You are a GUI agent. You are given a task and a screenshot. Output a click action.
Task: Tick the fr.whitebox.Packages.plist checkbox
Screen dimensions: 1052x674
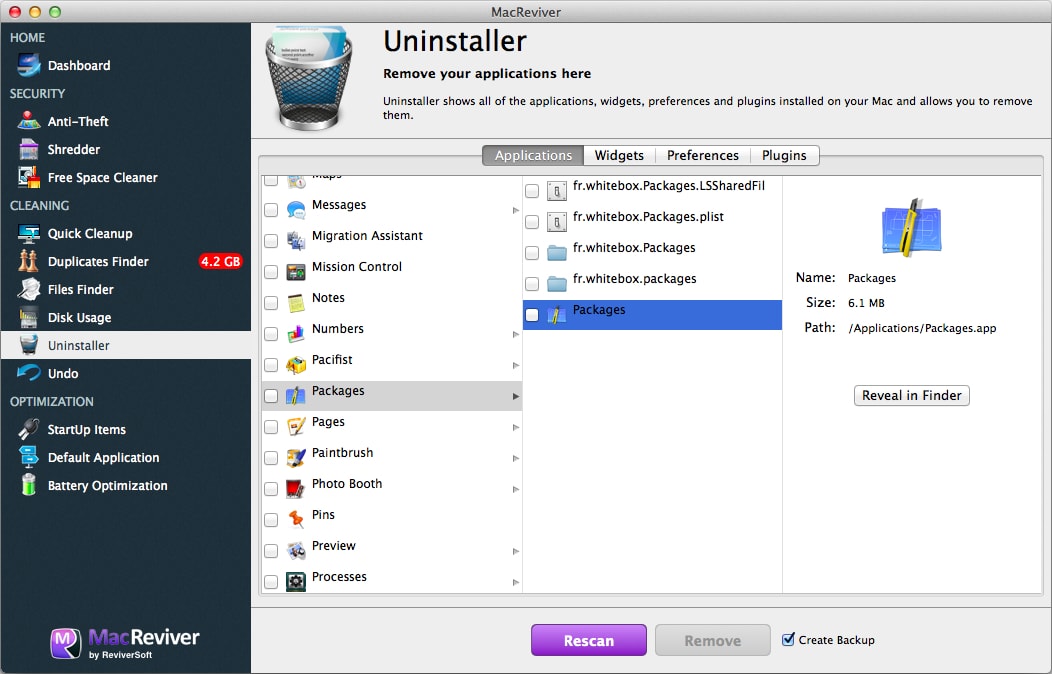(x=532, y=222)
